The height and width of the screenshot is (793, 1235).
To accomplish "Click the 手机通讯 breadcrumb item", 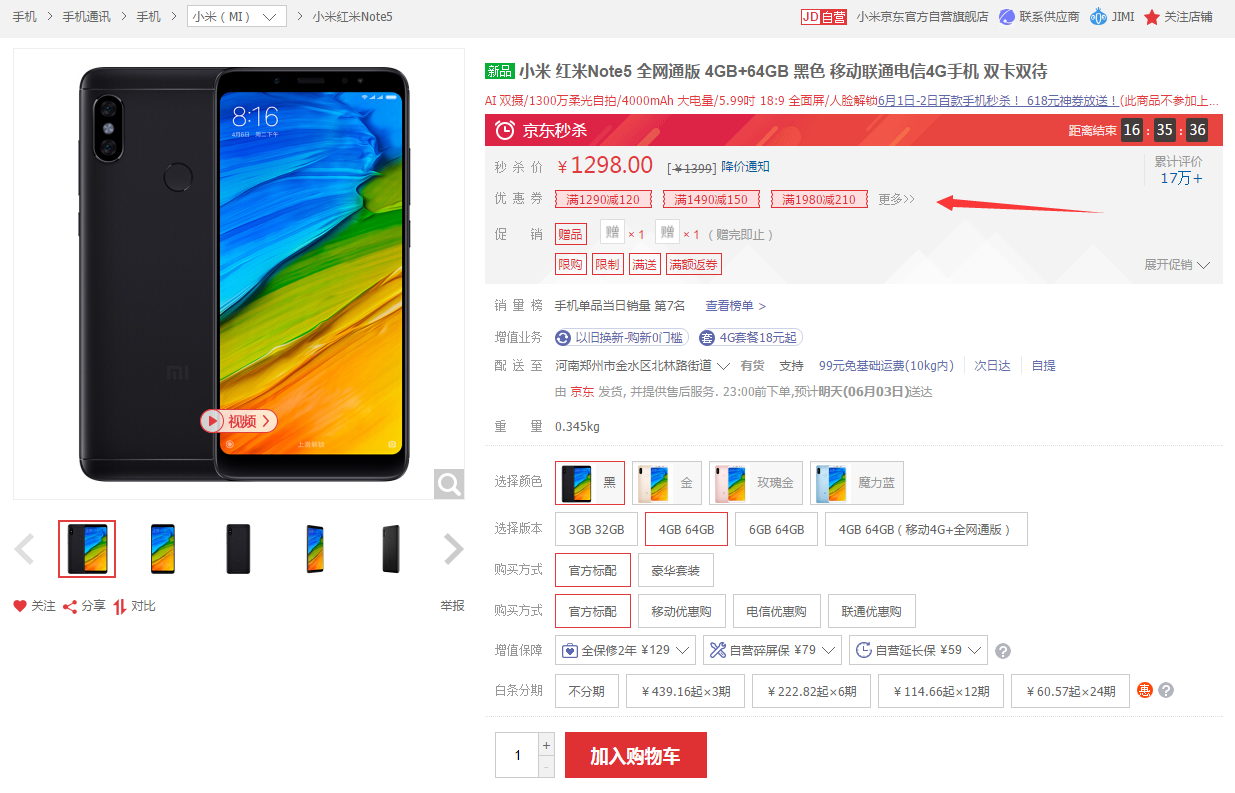I will point(86,17).
